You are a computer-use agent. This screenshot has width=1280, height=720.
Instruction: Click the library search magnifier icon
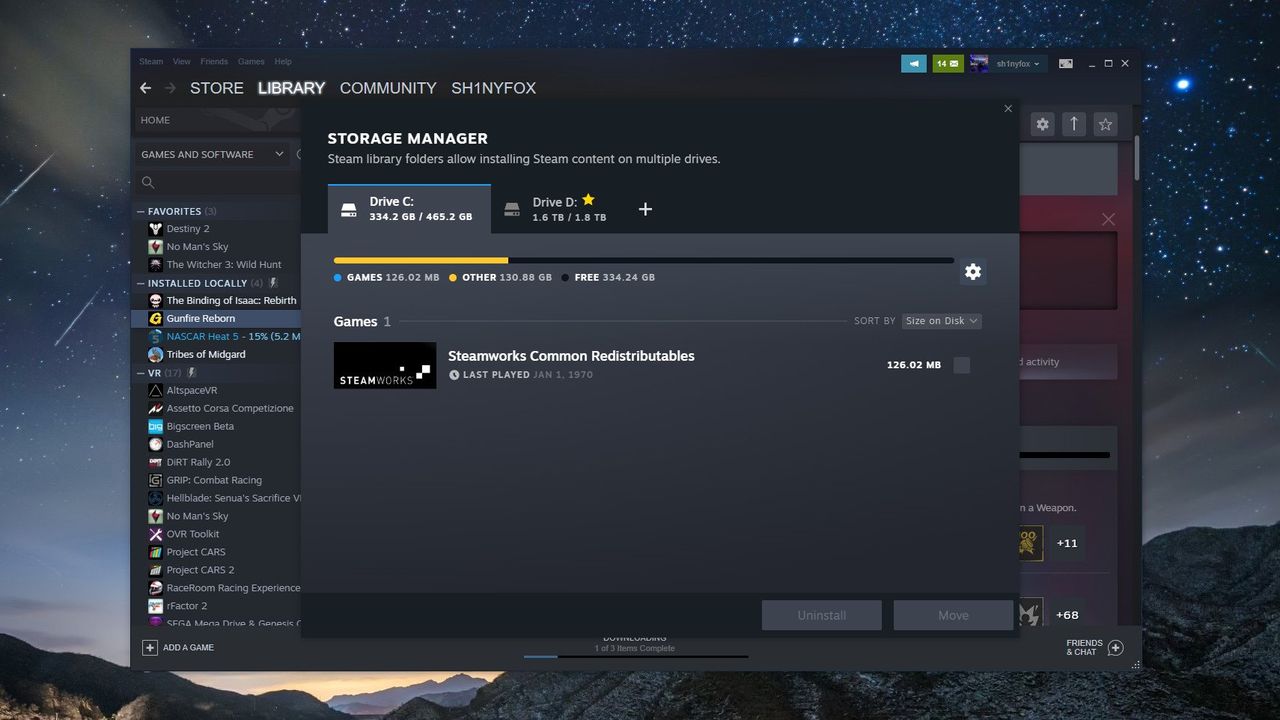(148, 182)
